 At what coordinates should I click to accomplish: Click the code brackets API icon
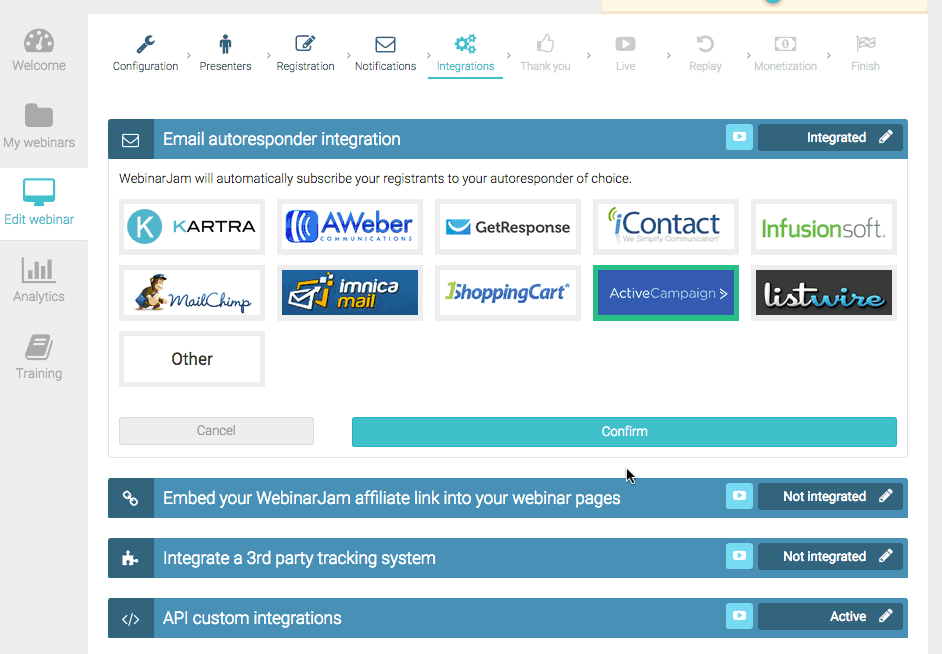click(x=130, y=619)
